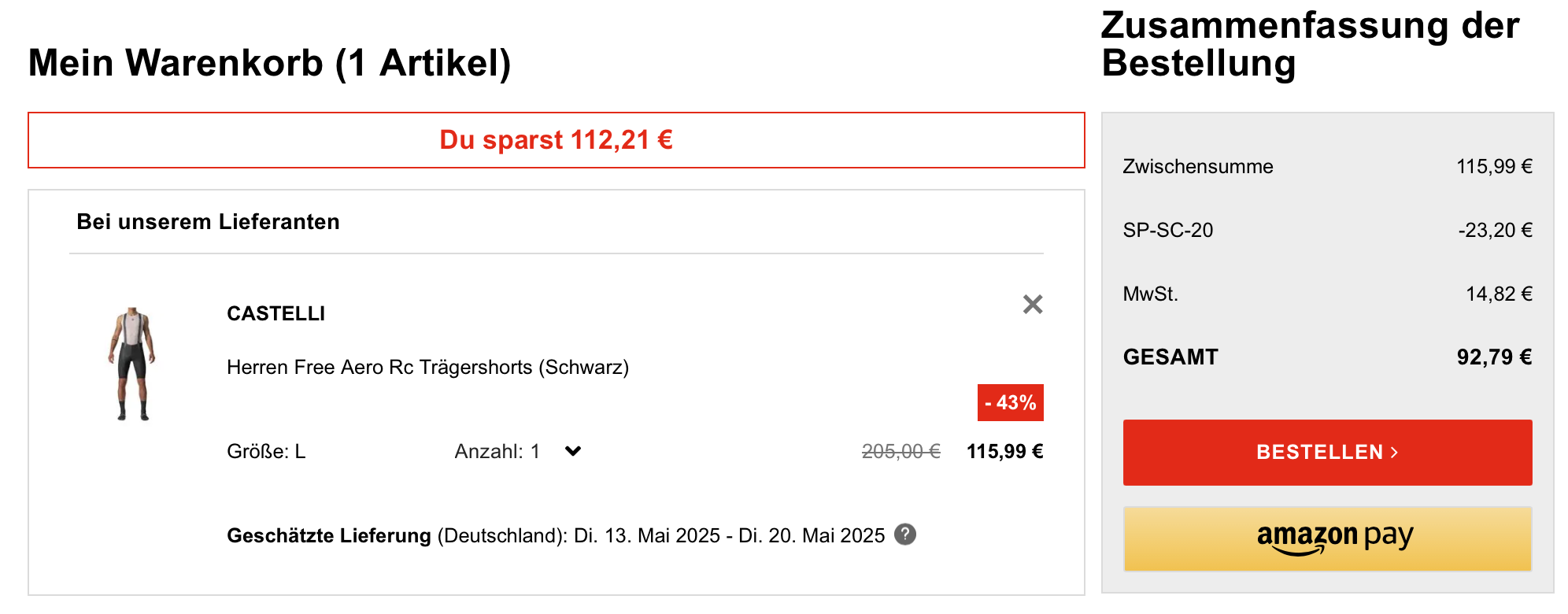Click the CASTELLI brand name

(x=276, y=314)
